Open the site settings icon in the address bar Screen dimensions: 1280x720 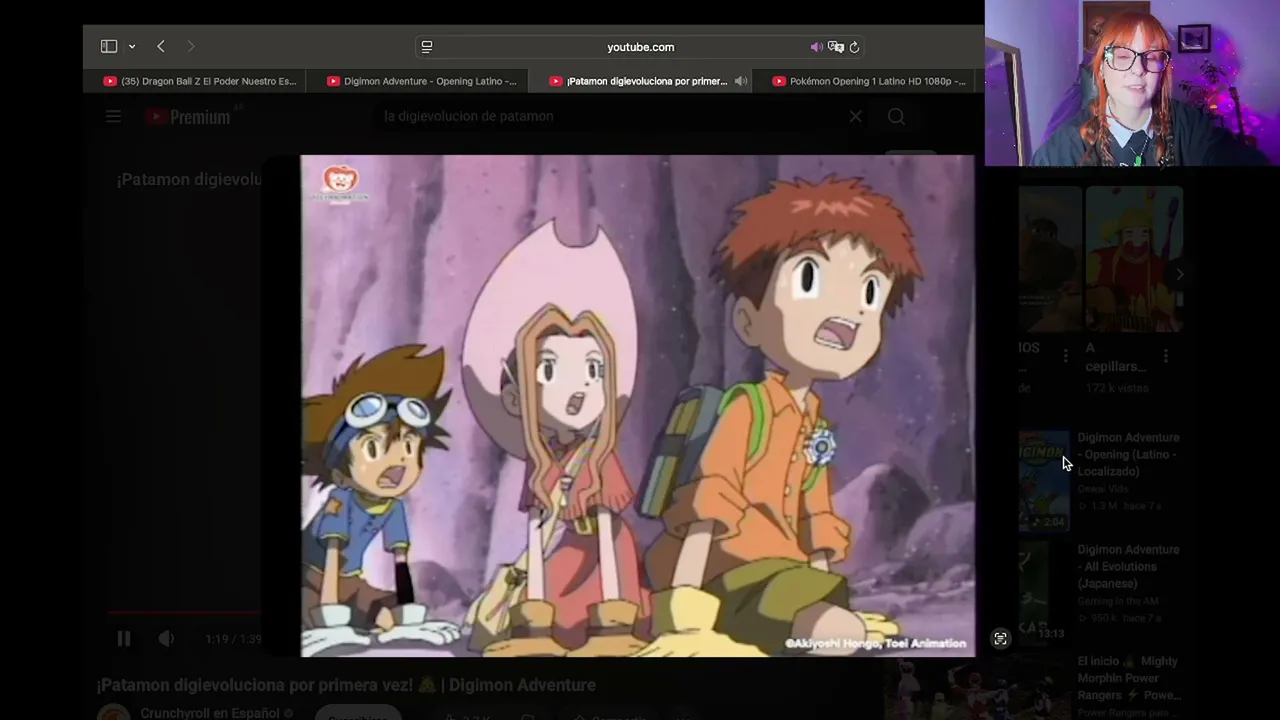click(x=427, y=47)
